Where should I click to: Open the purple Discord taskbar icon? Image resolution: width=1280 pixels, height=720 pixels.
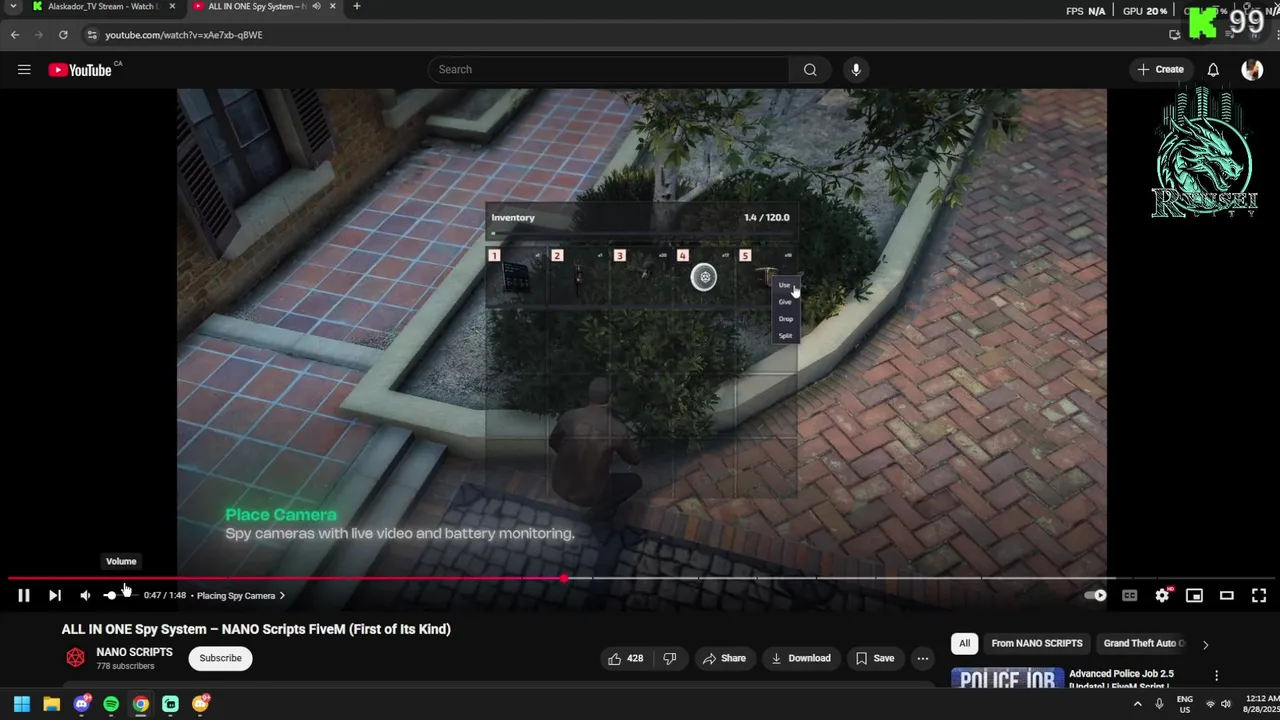(x=82, y=704)
